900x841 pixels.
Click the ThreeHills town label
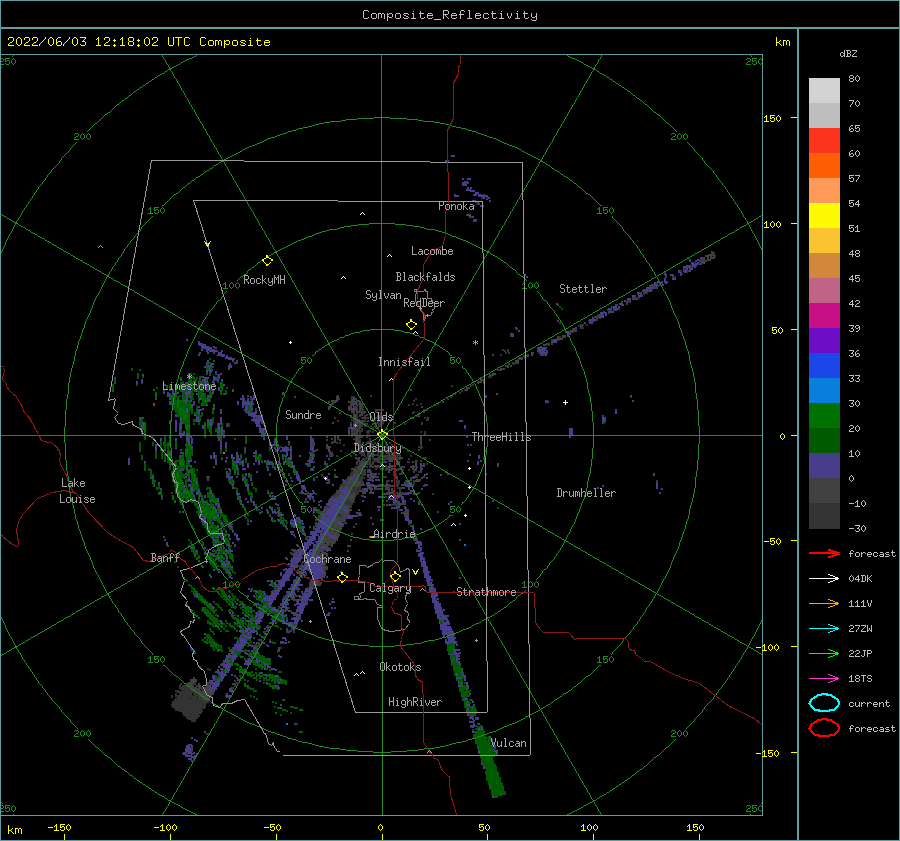pos(501,437)
